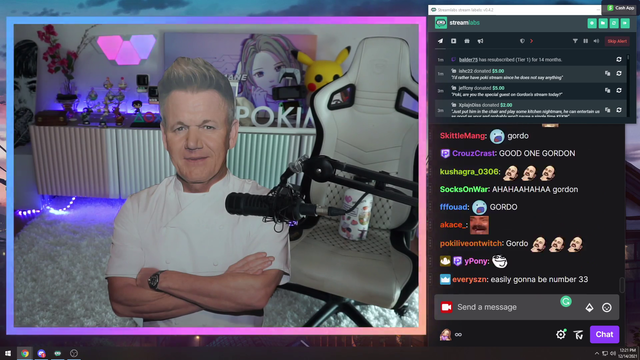
Task: Click SkittleMang username in chat
Action: point(462,136)
